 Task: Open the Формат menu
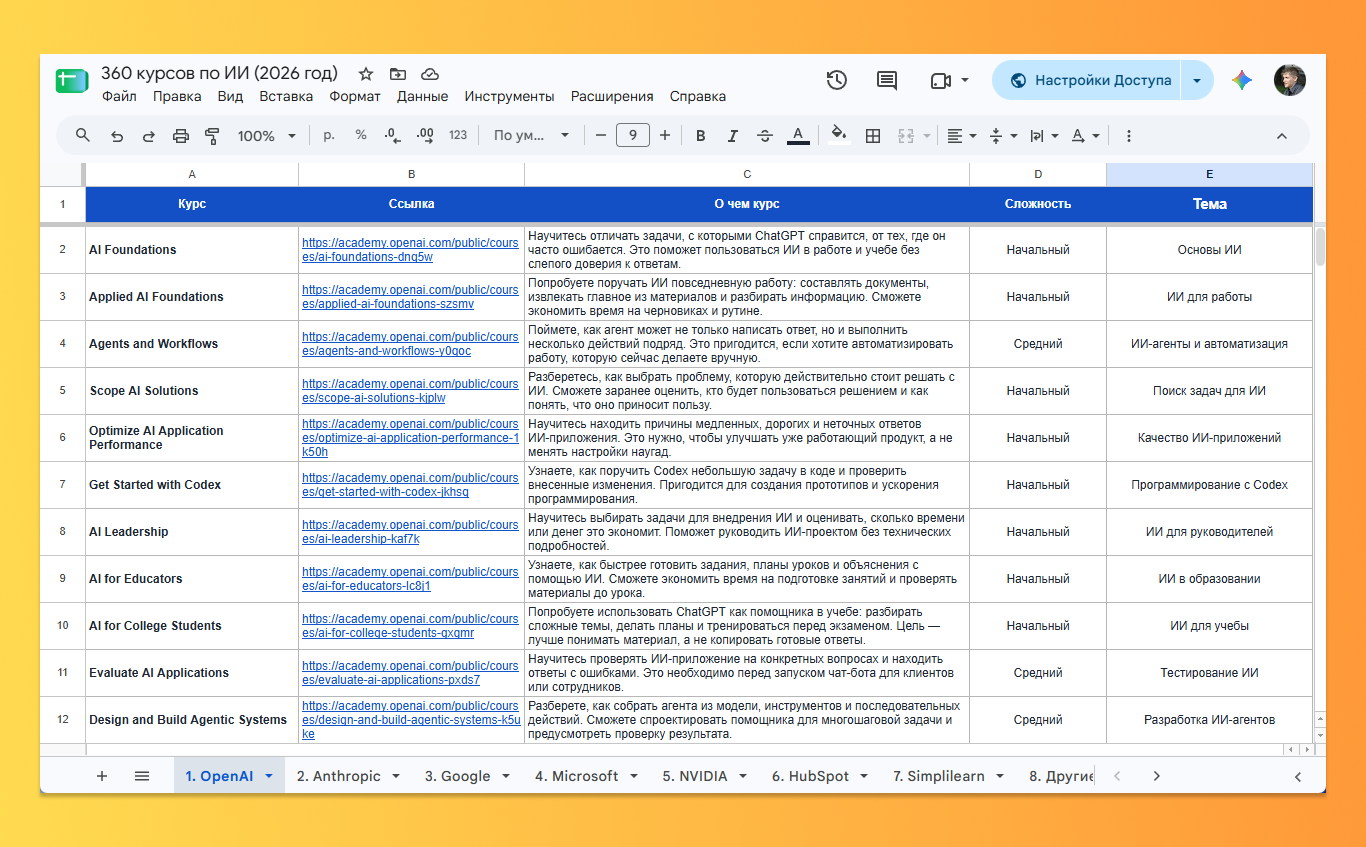(x=355, y=97)
